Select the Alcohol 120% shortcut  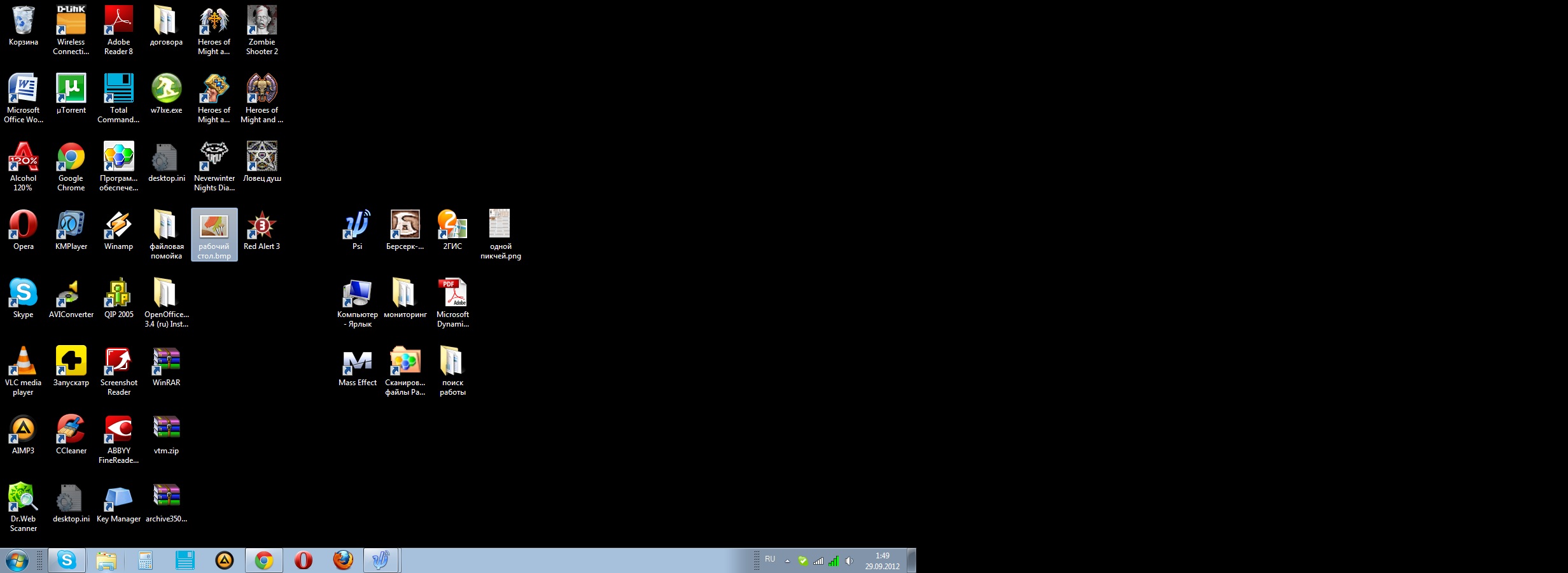tap(24, 166)
